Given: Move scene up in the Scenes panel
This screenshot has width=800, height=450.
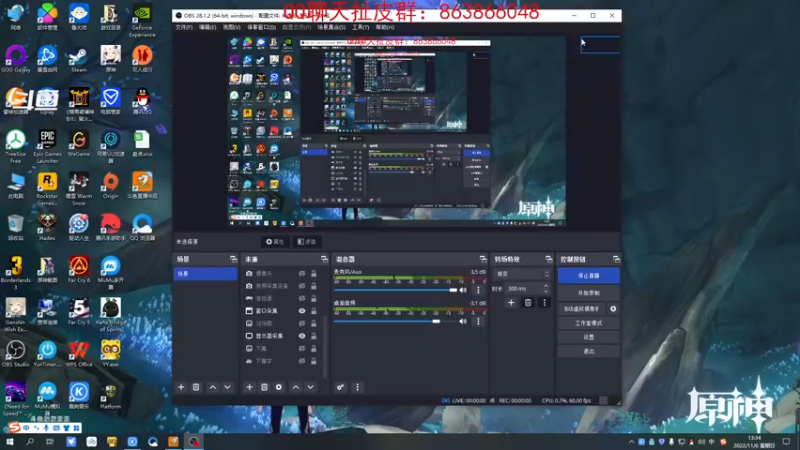Looking at the screenshot, I should click(213, 387).
